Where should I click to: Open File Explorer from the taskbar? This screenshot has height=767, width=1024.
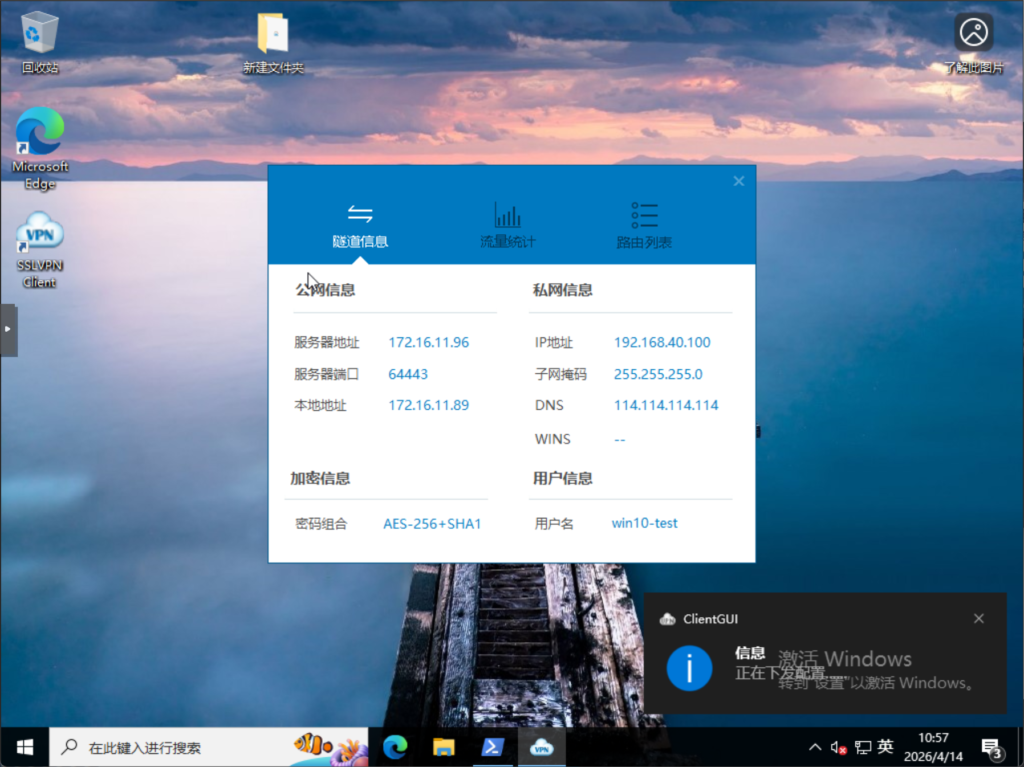coord(444,746)
